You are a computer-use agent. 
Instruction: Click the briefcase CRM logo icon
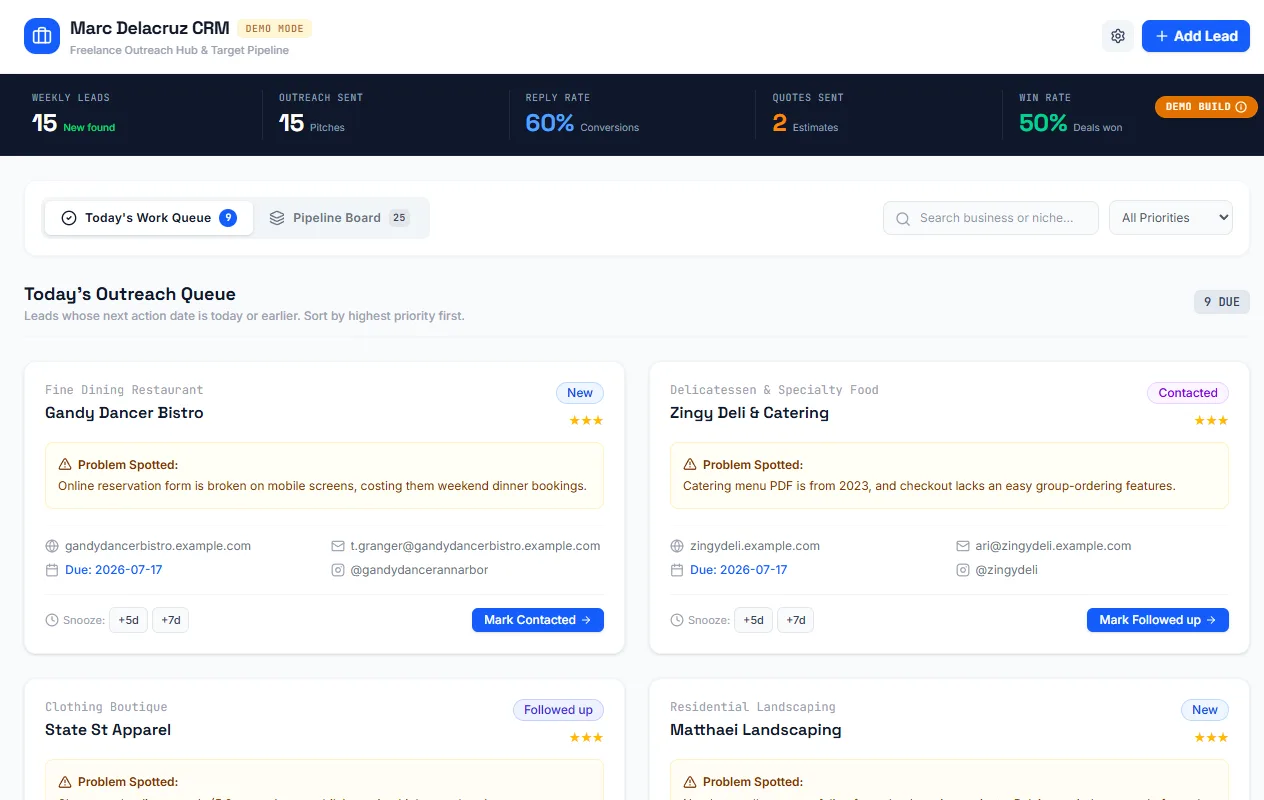42,36
